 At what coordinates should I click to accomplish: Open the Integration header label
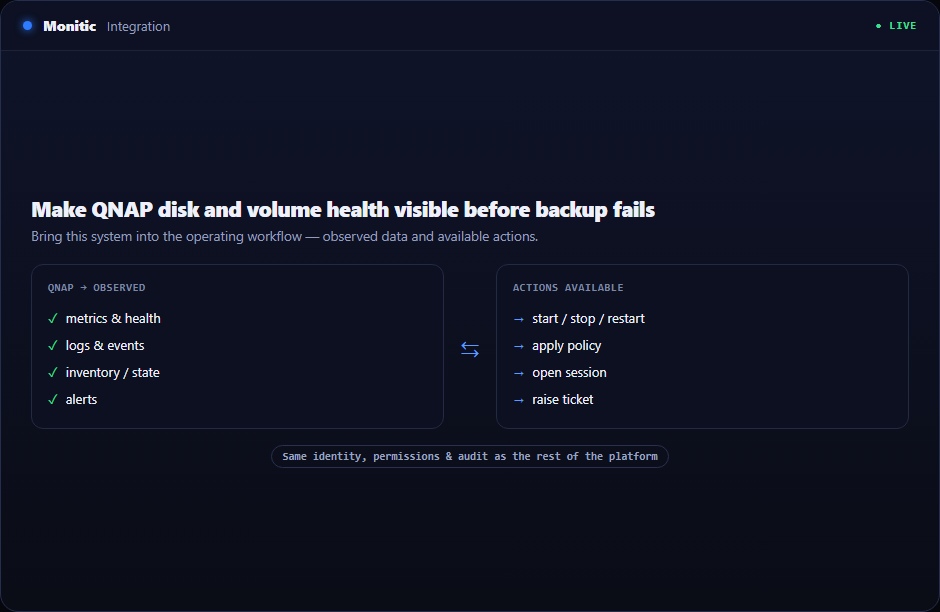tap(138, 26)
